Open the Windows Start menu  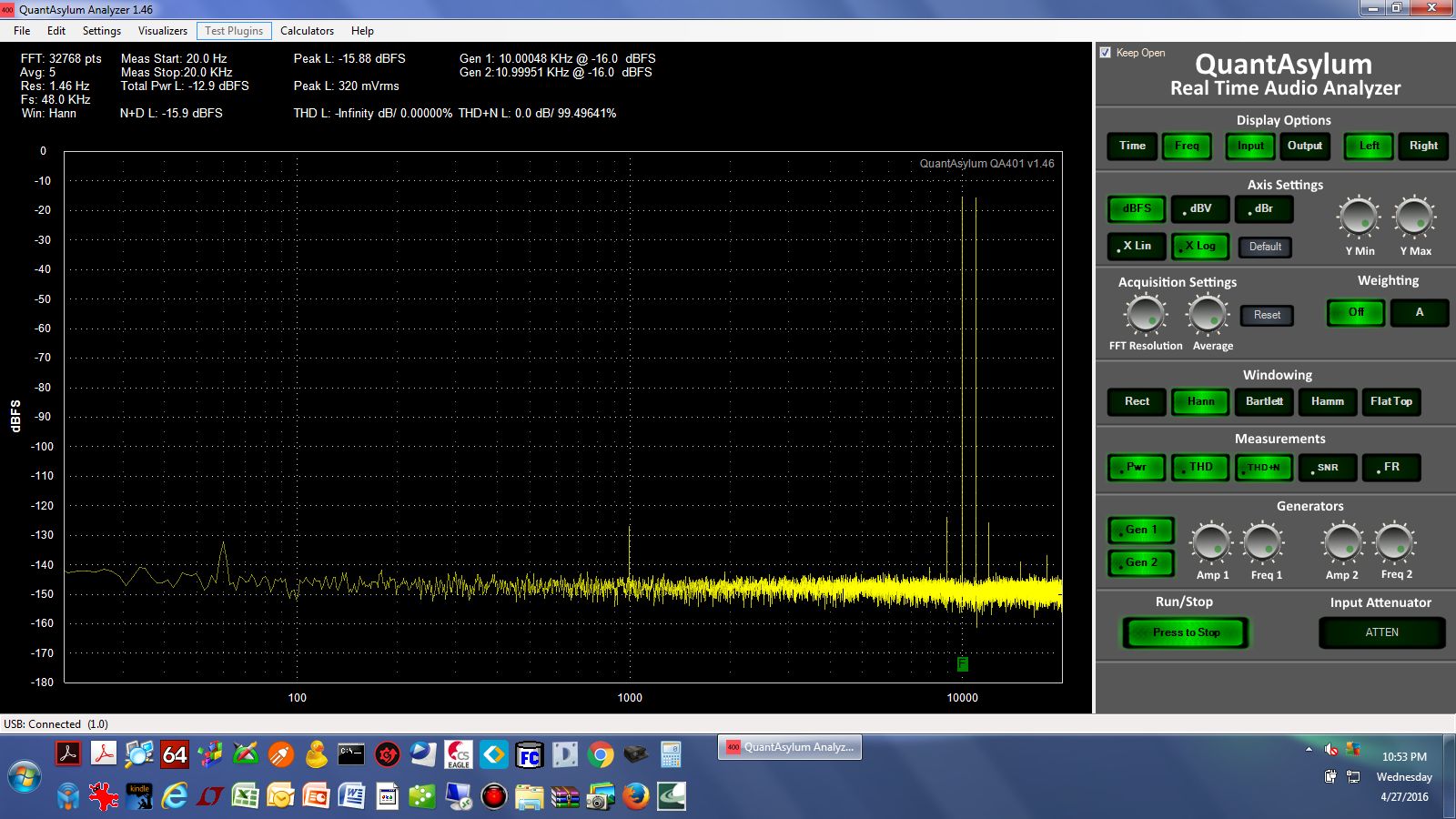[x=25, y=778]
